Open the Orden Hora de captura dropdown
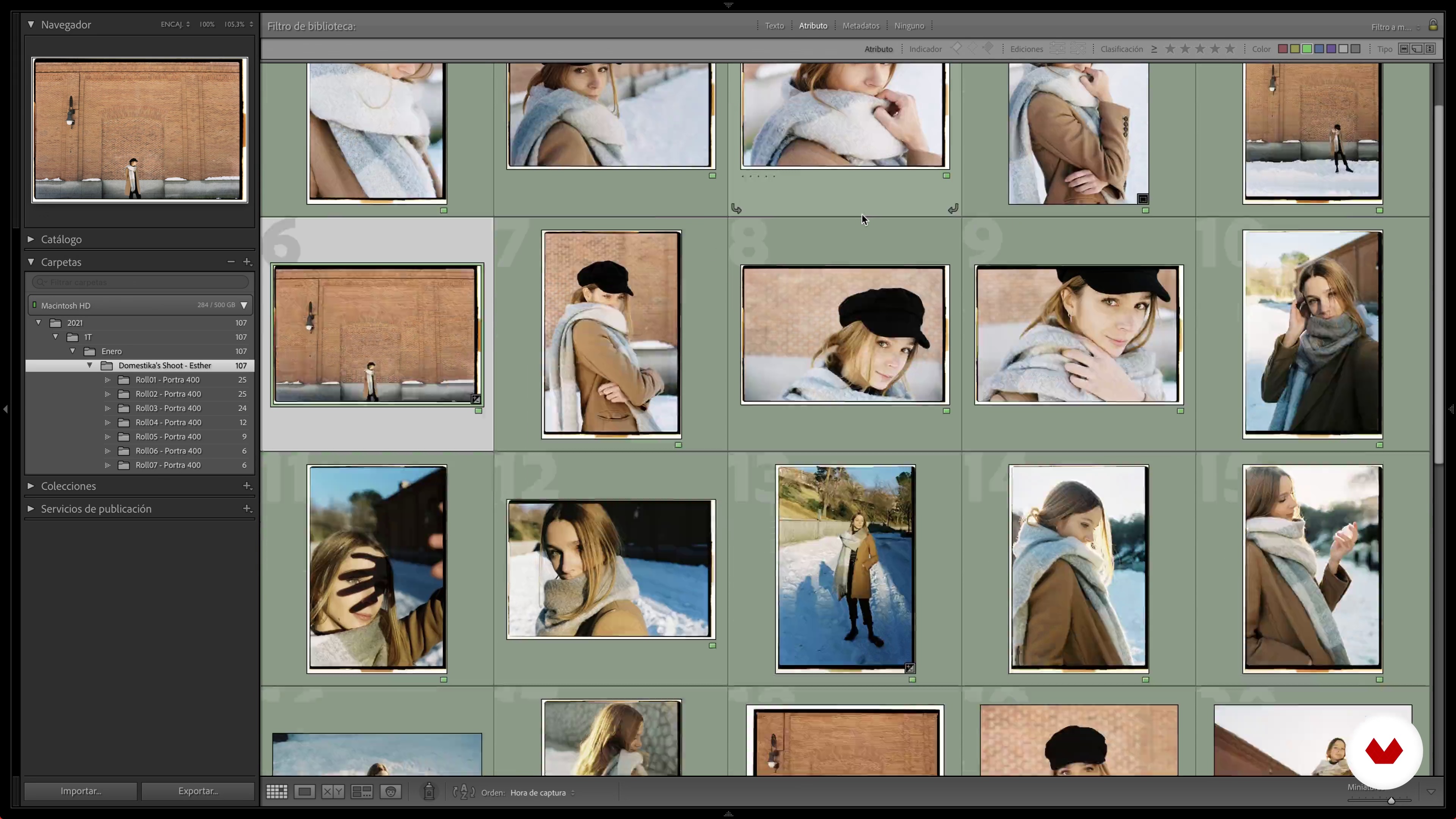Screen dimensions: 1456x819 tap(543, 792)
